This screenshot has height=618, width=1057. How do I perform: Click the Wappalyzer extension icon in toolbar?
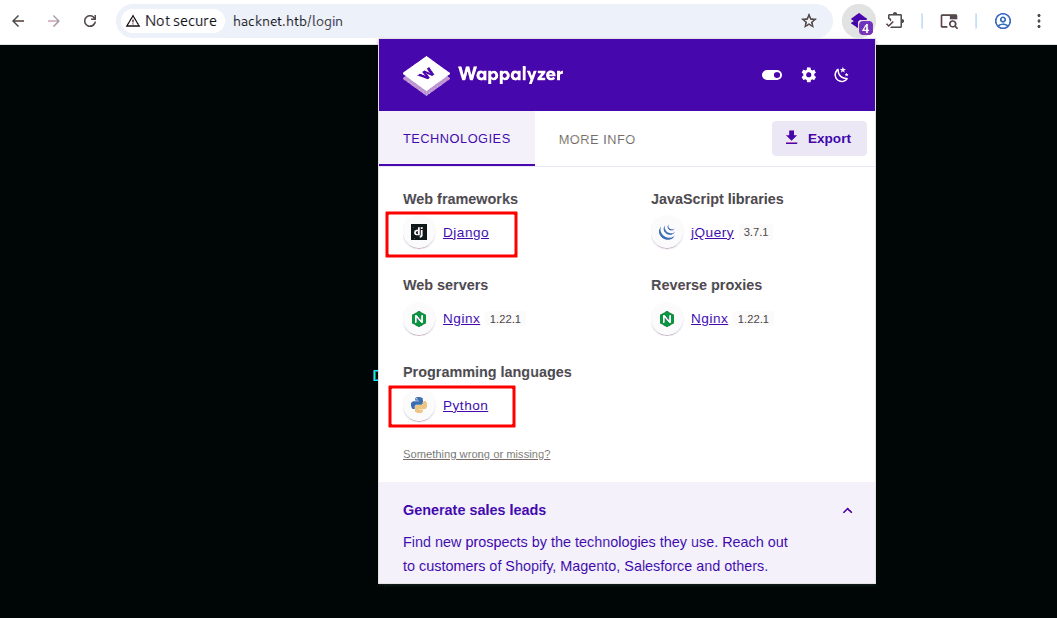(858, 21)
